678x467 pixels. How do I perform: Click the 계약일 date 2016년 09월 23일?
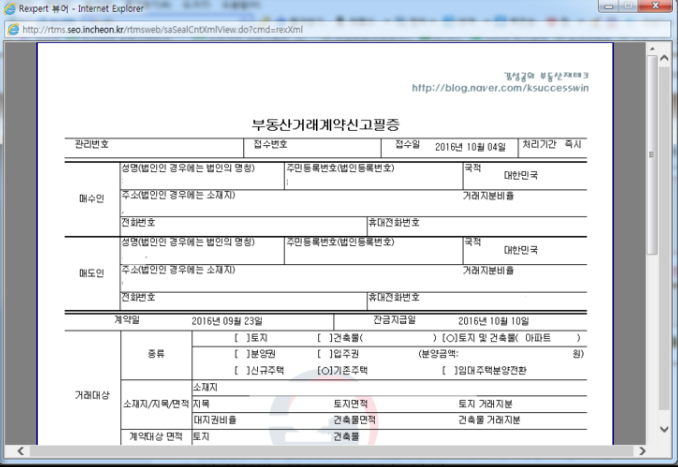pyautogui.click(x=227, y=321)
